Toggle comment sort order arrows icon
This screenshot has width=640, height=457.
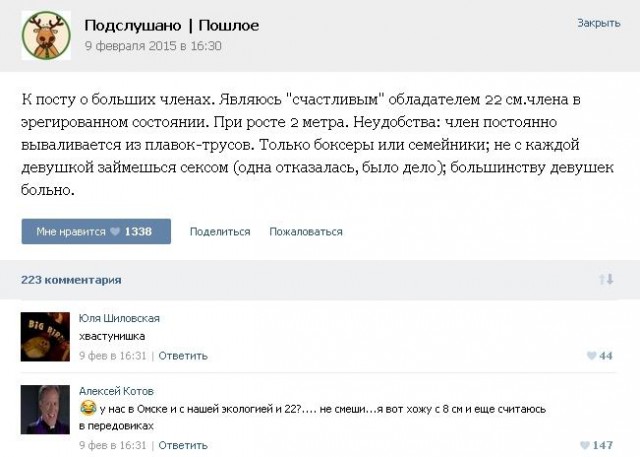point(605,280)
